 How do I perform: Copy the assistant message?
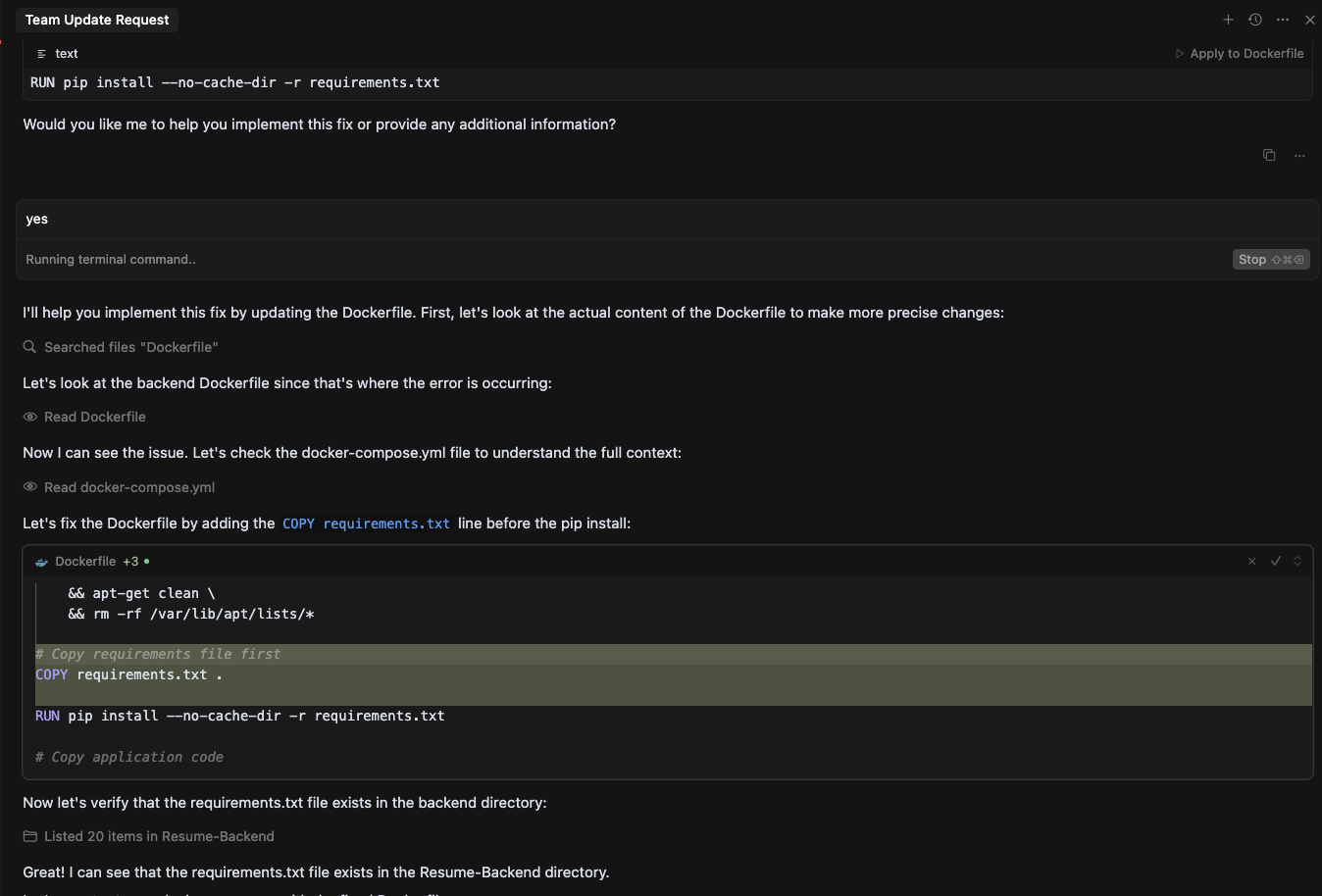[x=1269, y=155]
